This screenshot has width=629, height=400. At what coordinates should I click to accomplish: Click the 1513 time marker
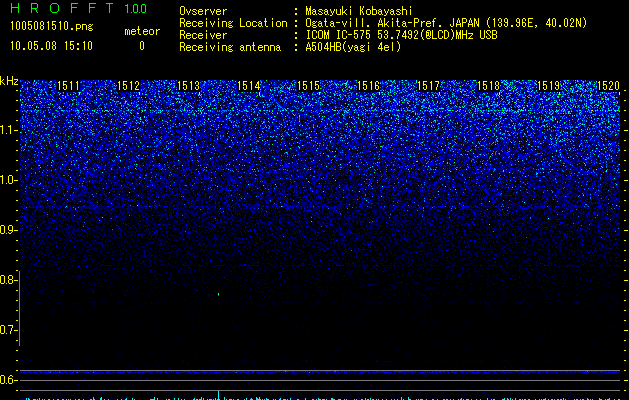[189, 86]
